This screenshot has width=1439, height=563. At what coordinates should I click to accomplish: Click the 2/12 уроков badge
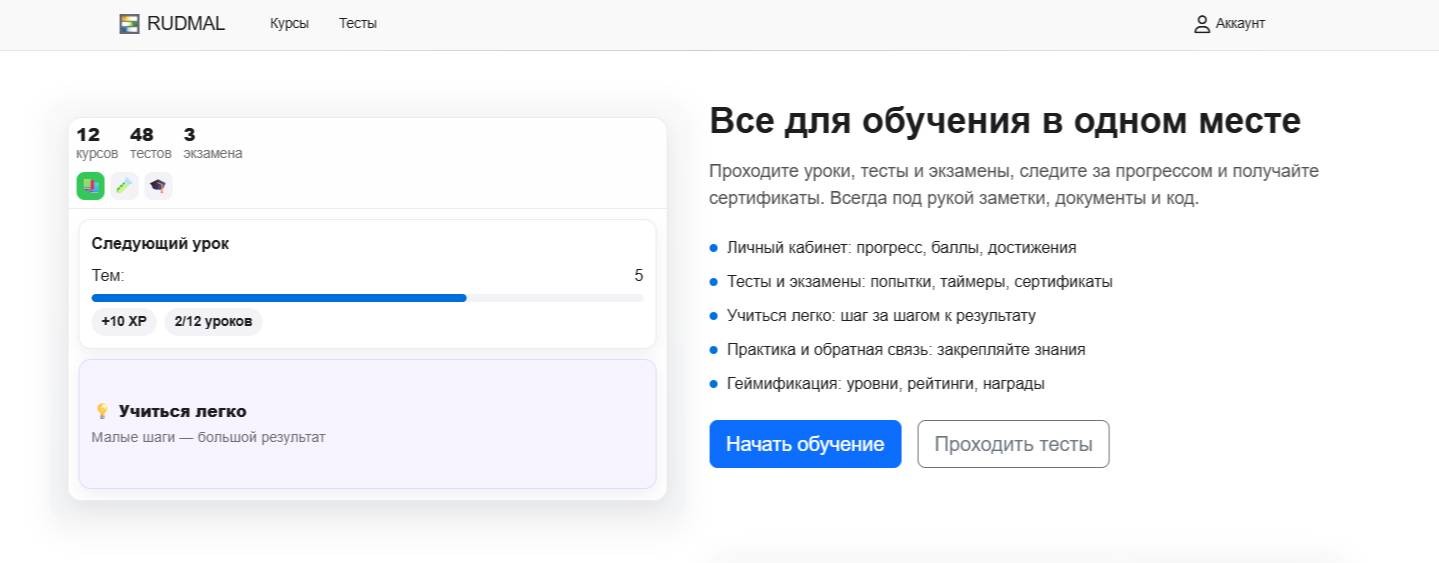pos(213,322)
